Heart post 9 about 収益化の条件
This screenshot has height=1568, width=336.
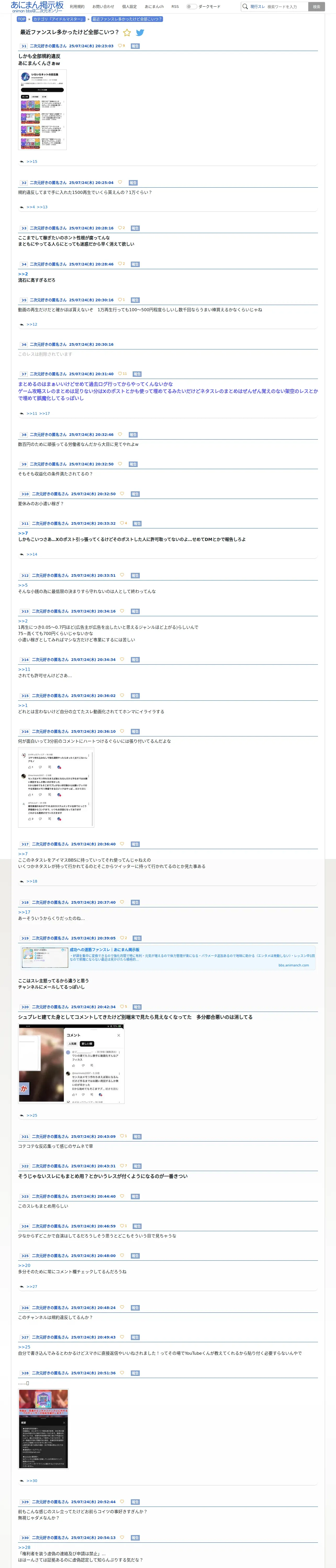pos(120,464)
